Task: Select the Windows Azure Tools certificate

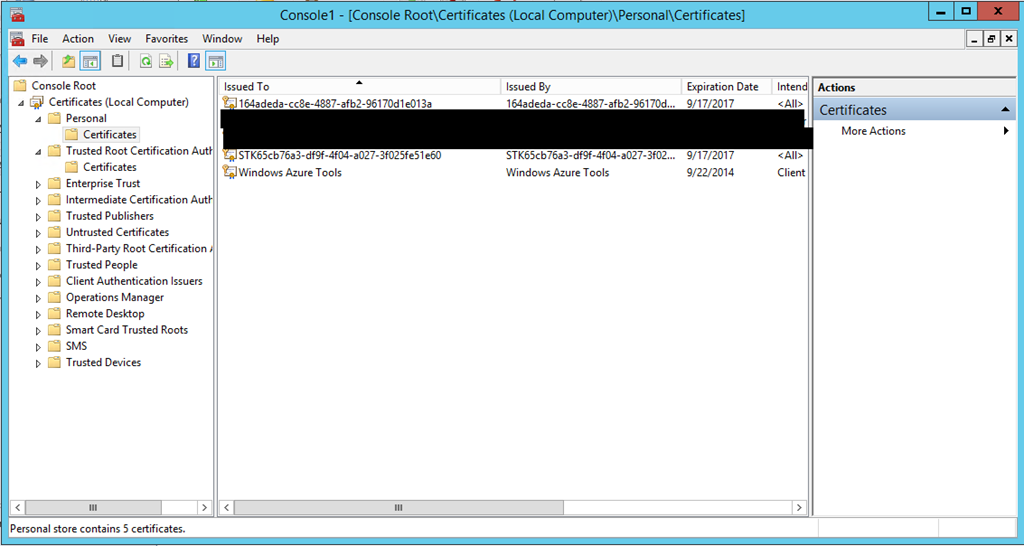Action: click(290, 173)
